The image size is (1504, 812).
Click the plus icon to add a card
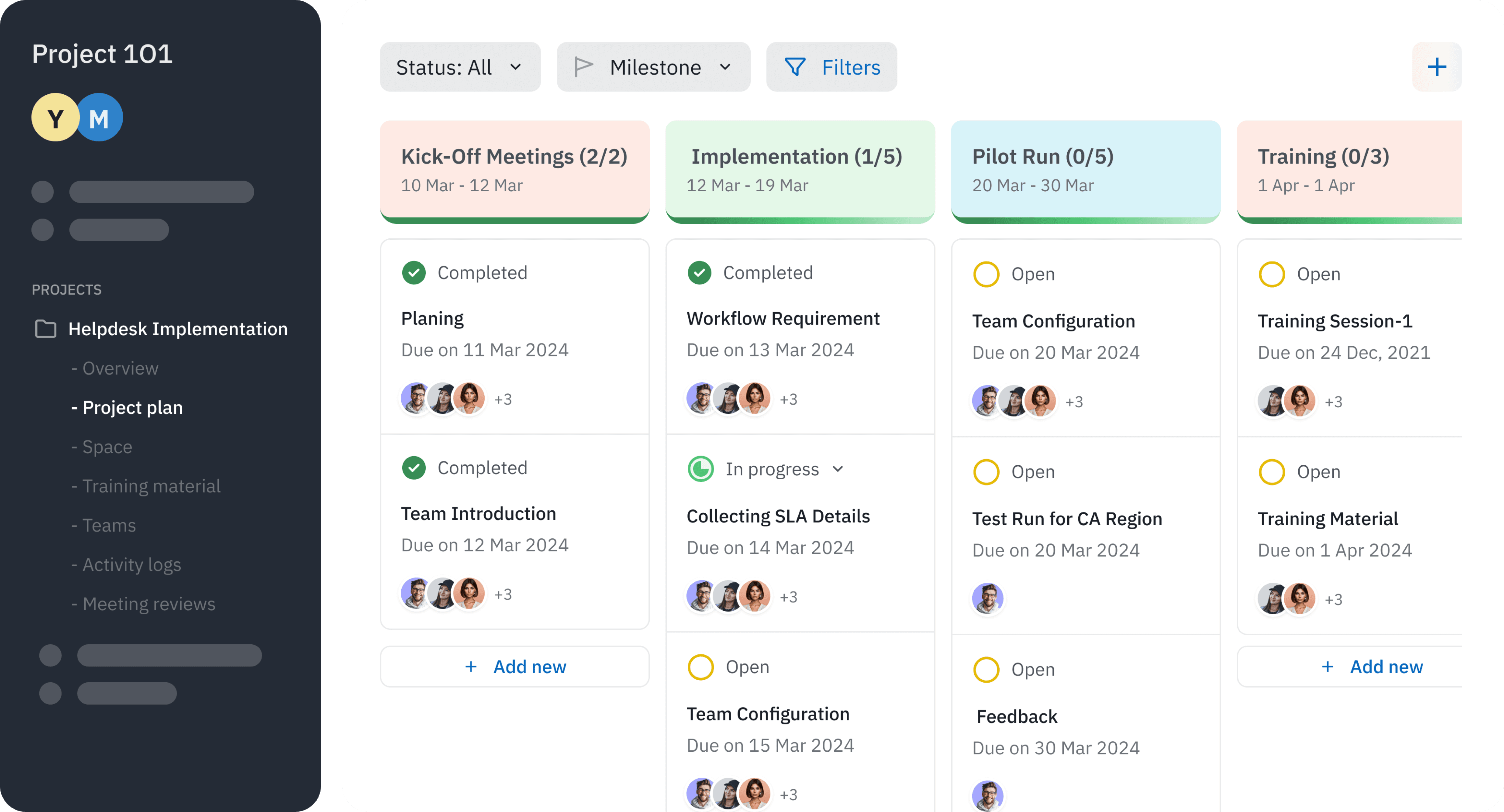[x=1437, y=66]
